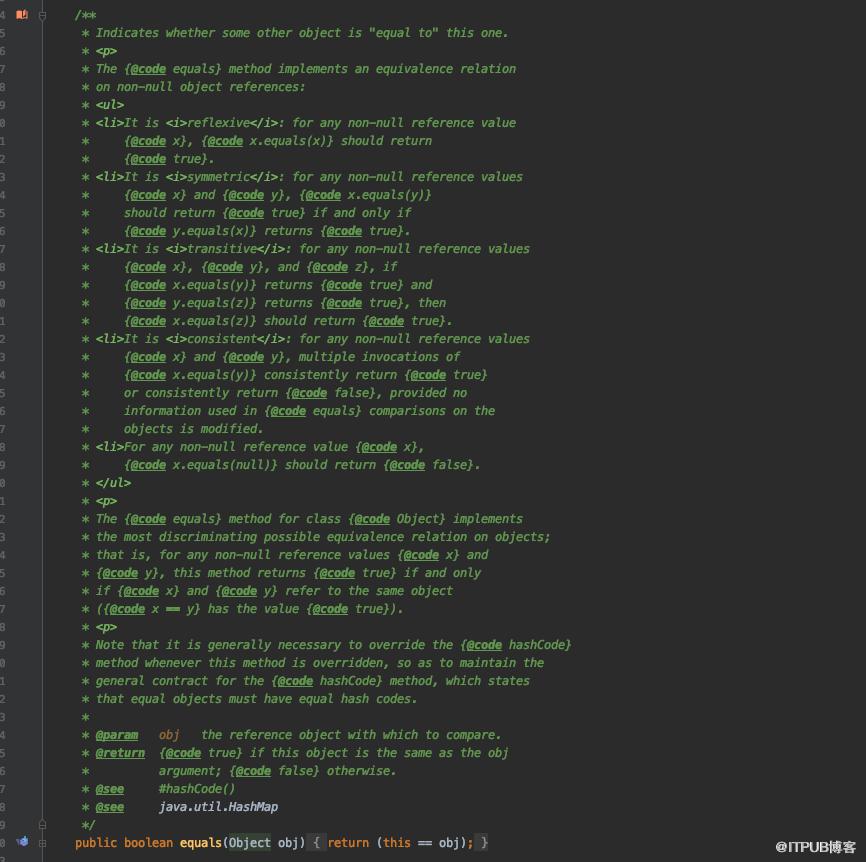Place cursor on the equals method name in the signature

[x=200, y=843]
